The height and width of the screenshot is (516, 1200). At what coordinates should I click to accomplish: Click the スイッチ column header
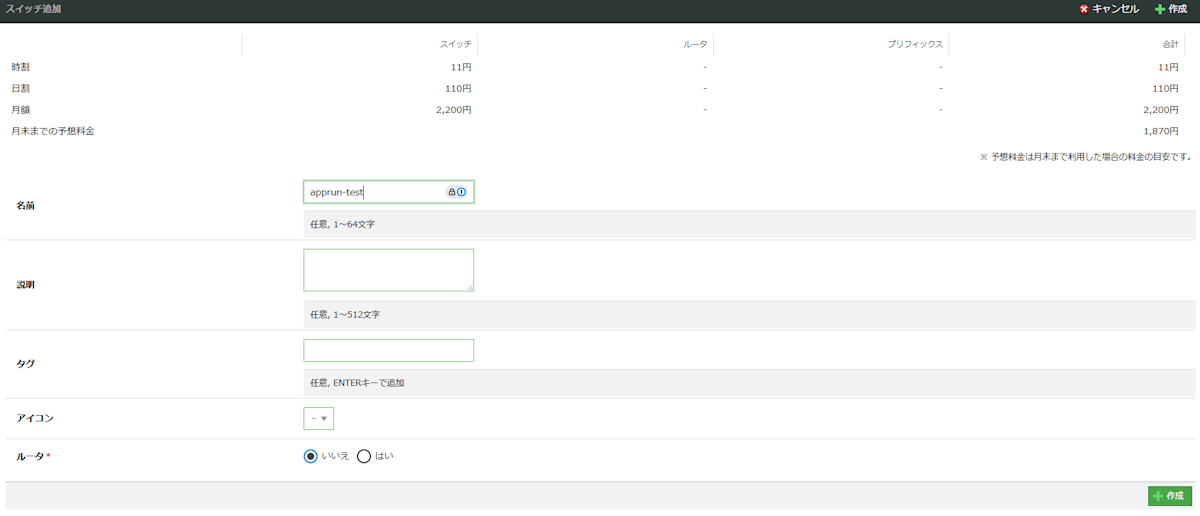[x=455, y=45]
